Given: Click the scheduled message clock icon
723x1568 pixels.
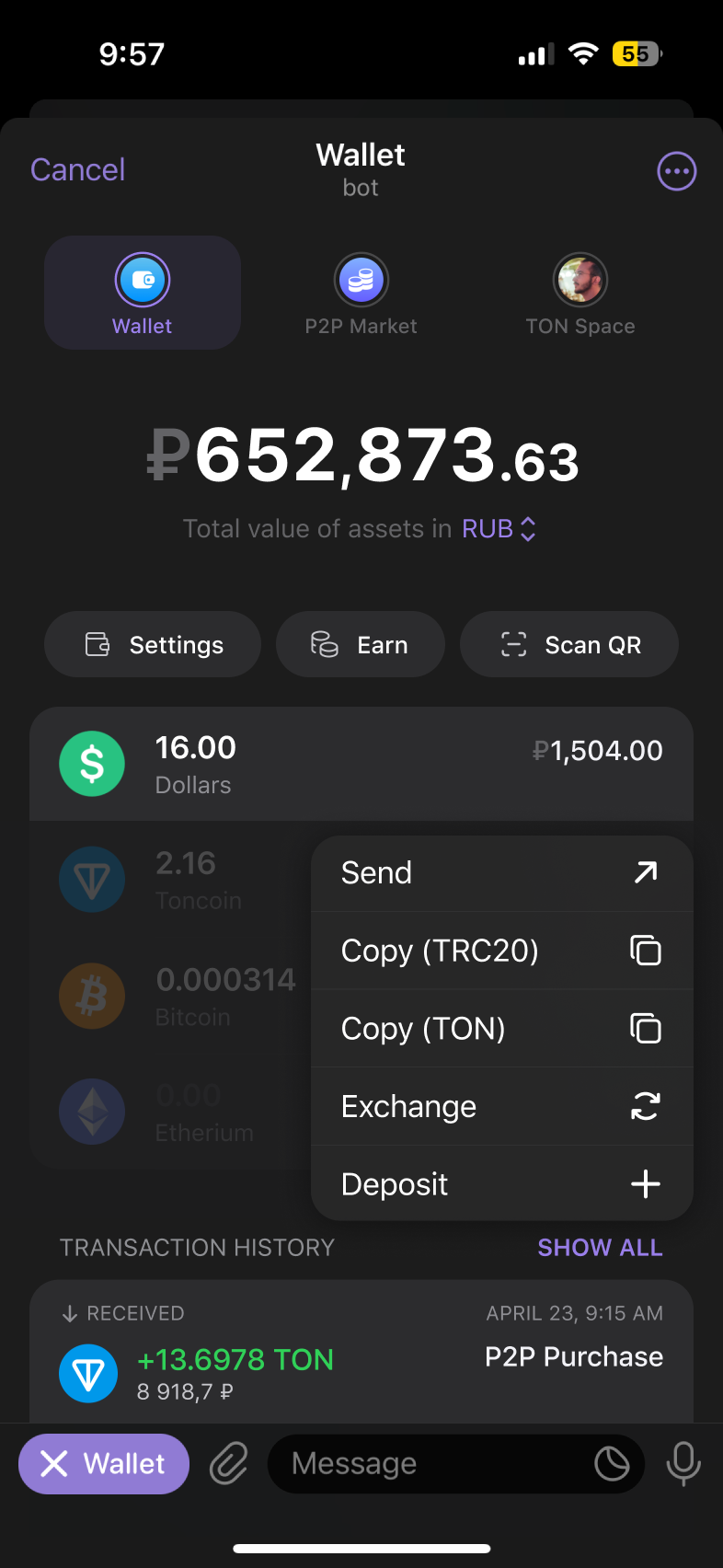Looking at the screenshot, I should pyautogui.click(x=612, y=1463).
